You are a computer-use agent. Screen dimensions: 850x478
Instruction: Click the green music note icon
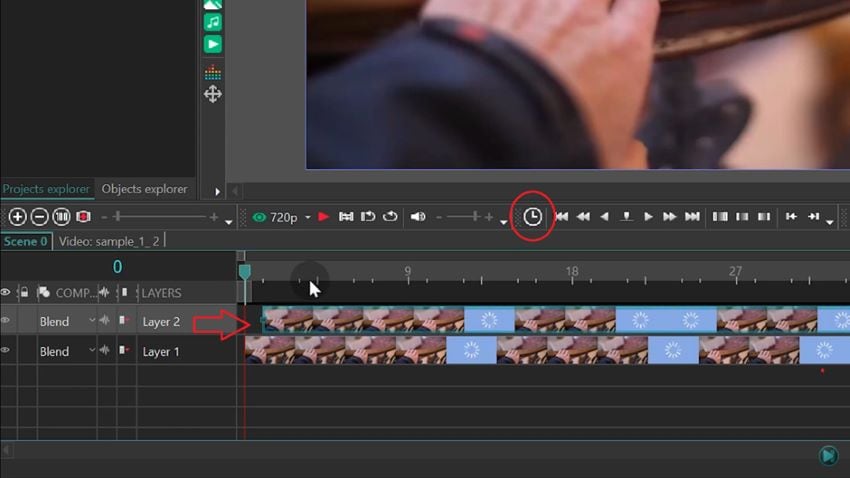[x=212, y=22]
